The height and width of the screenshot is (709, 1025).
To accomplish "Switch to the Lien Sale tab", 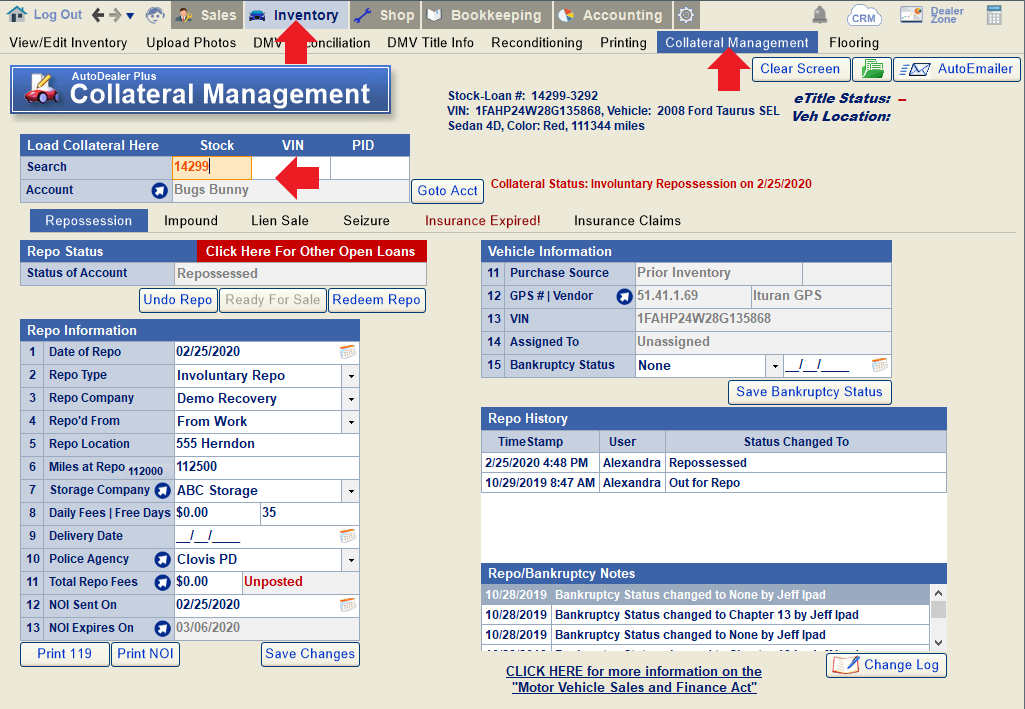I will pos(280,221).
